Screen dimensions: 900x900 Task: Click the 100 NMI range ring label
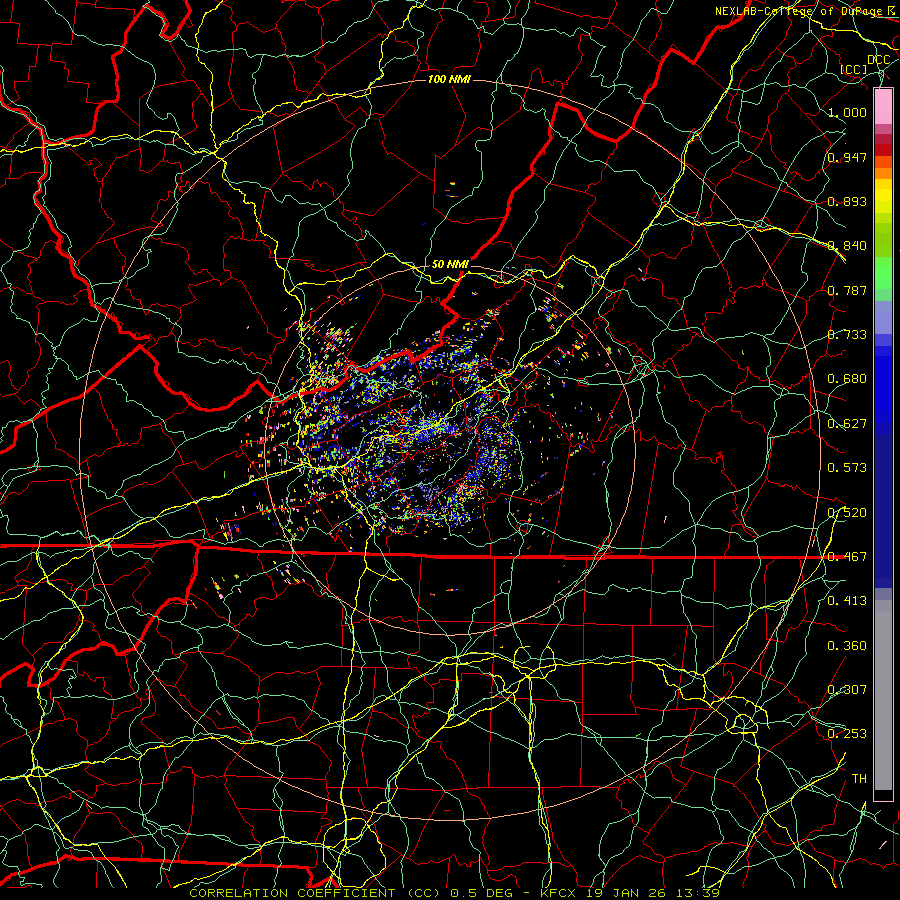click(449, 79)
